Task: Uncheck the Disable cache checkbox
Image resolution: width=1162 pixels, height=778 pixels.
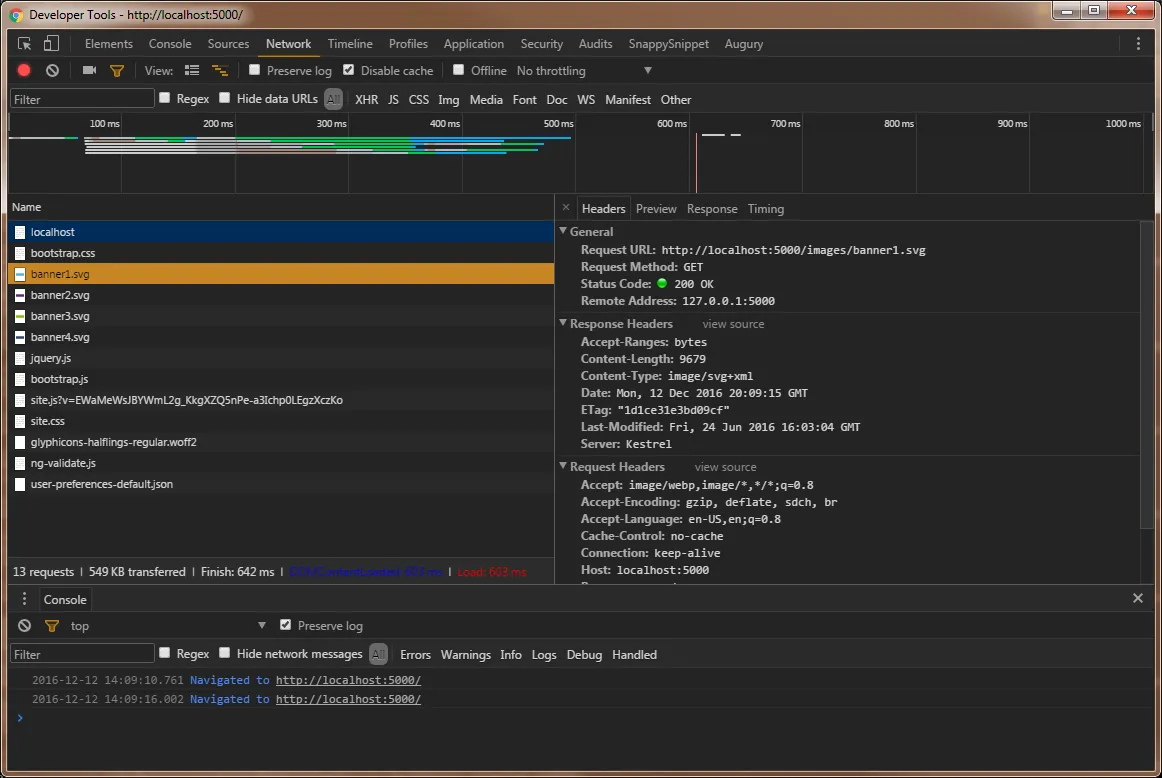Action: (349, 70)
